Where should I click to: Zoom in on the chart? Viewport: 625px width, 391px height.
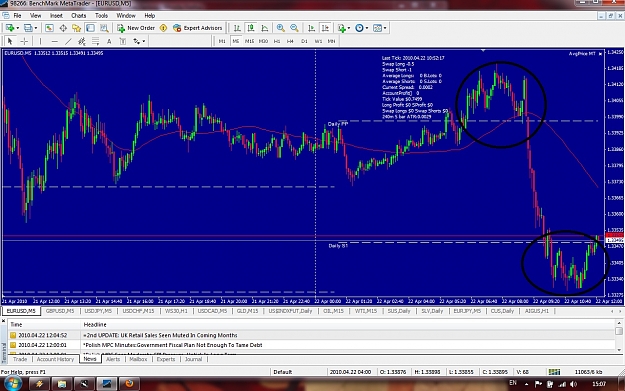coord(281,28)
